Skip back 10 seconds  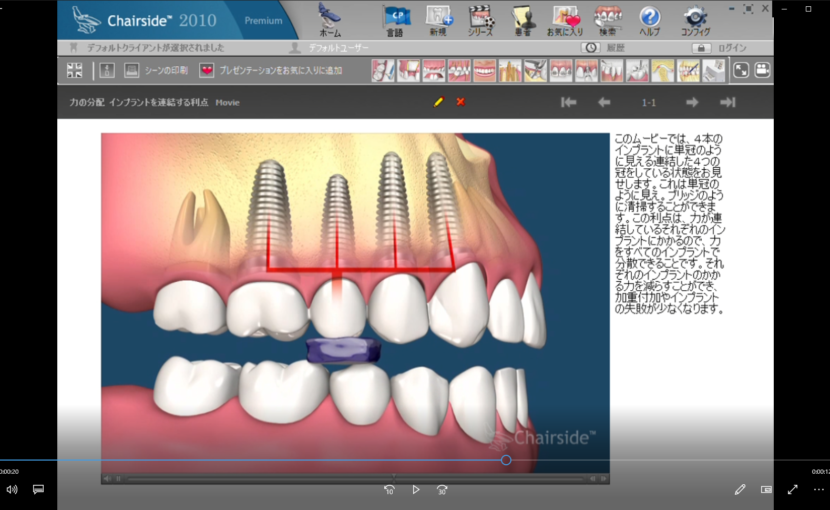[389, 490]
